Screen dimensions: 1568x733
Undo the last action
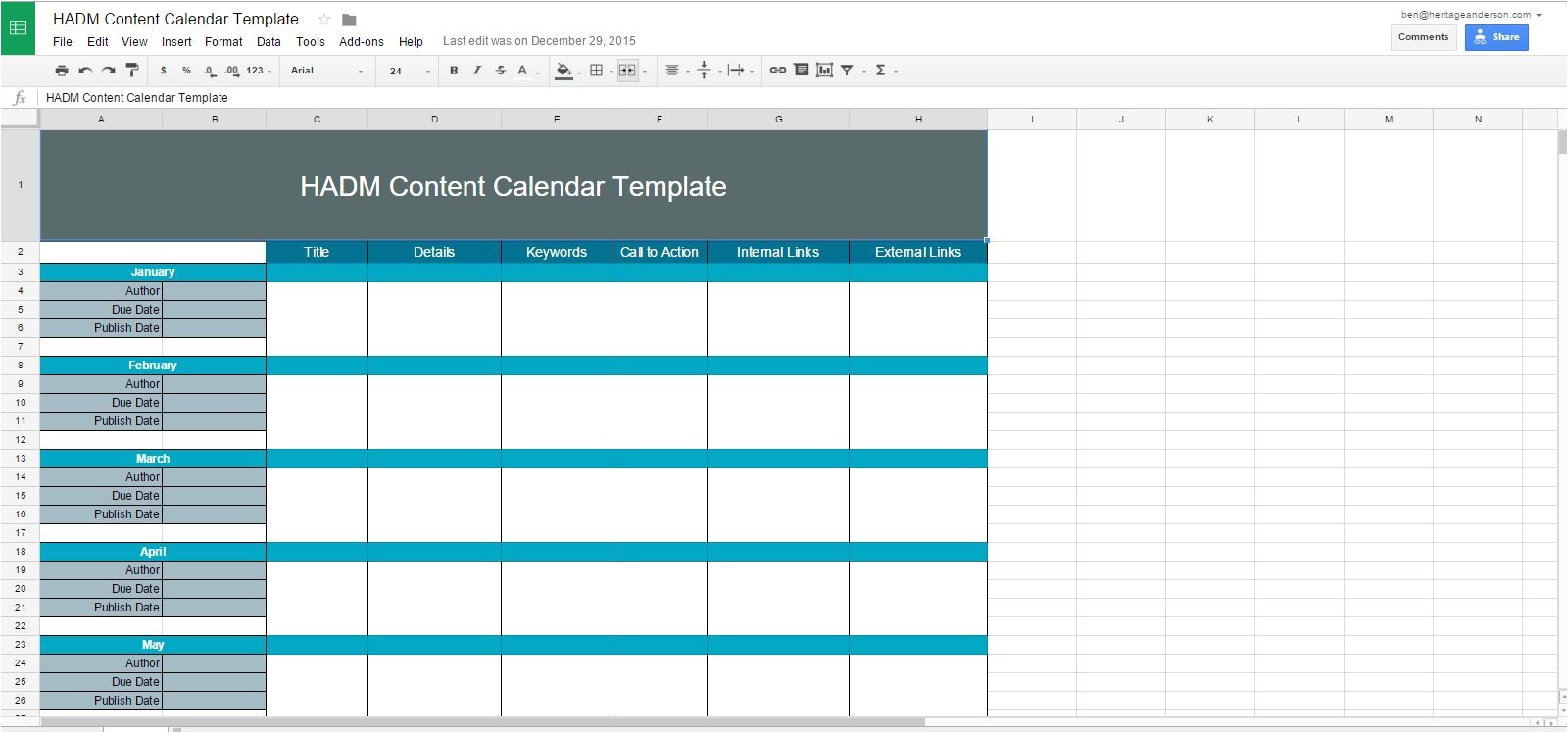85,71
